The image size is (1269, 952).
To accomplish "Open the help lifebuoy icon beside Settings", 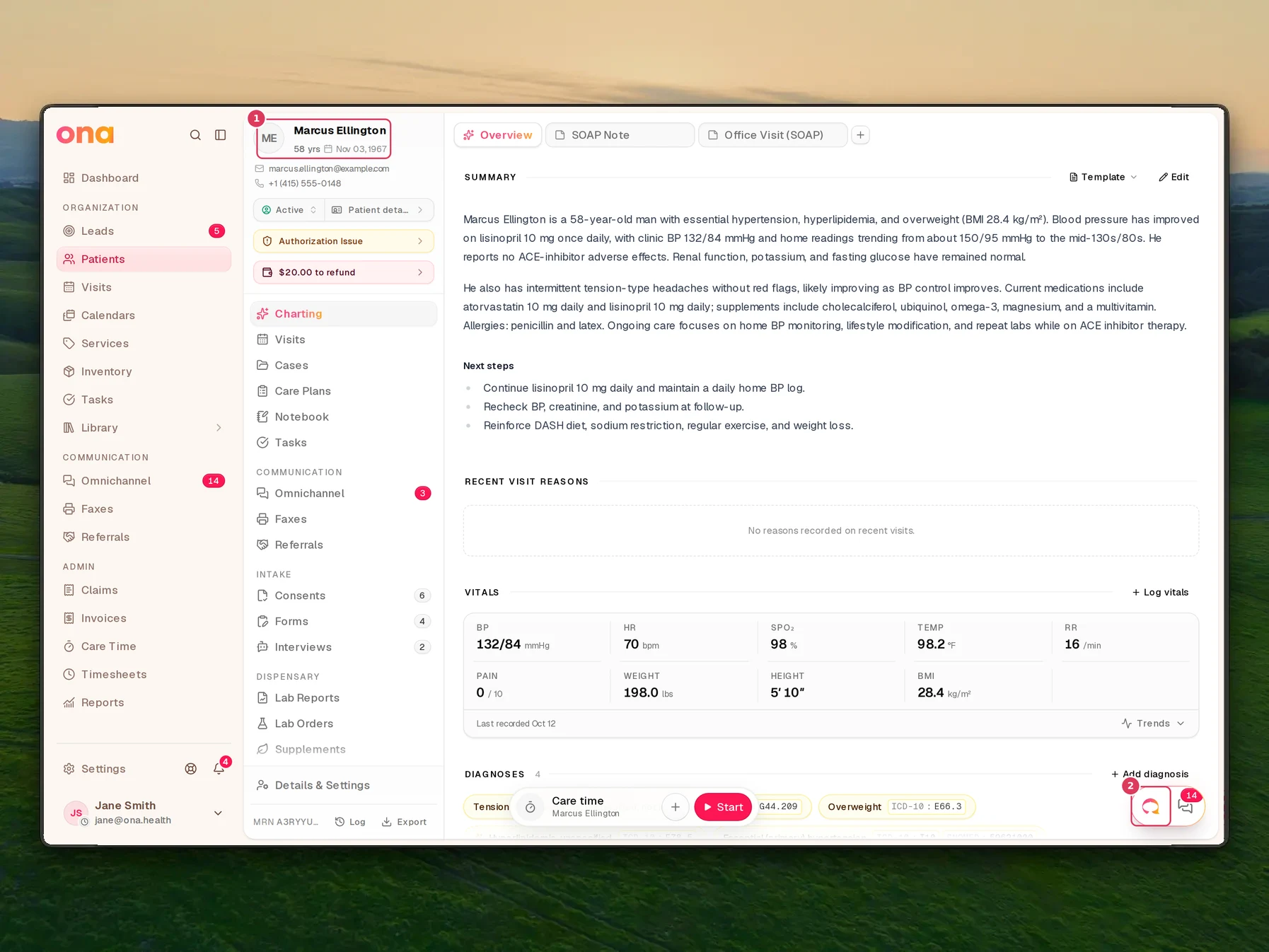I will pyautogui.click(x=191, y=769).
